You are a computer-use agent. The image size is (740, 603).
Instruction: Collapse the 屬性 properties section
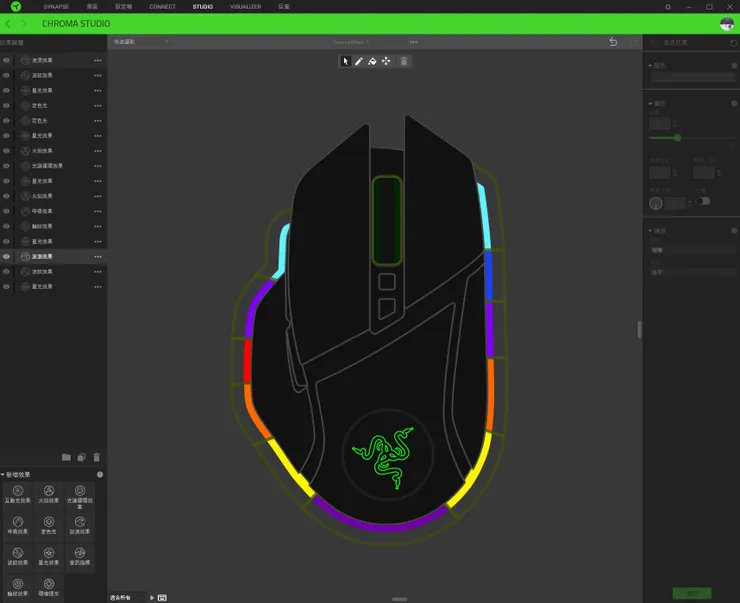[650, 103]
